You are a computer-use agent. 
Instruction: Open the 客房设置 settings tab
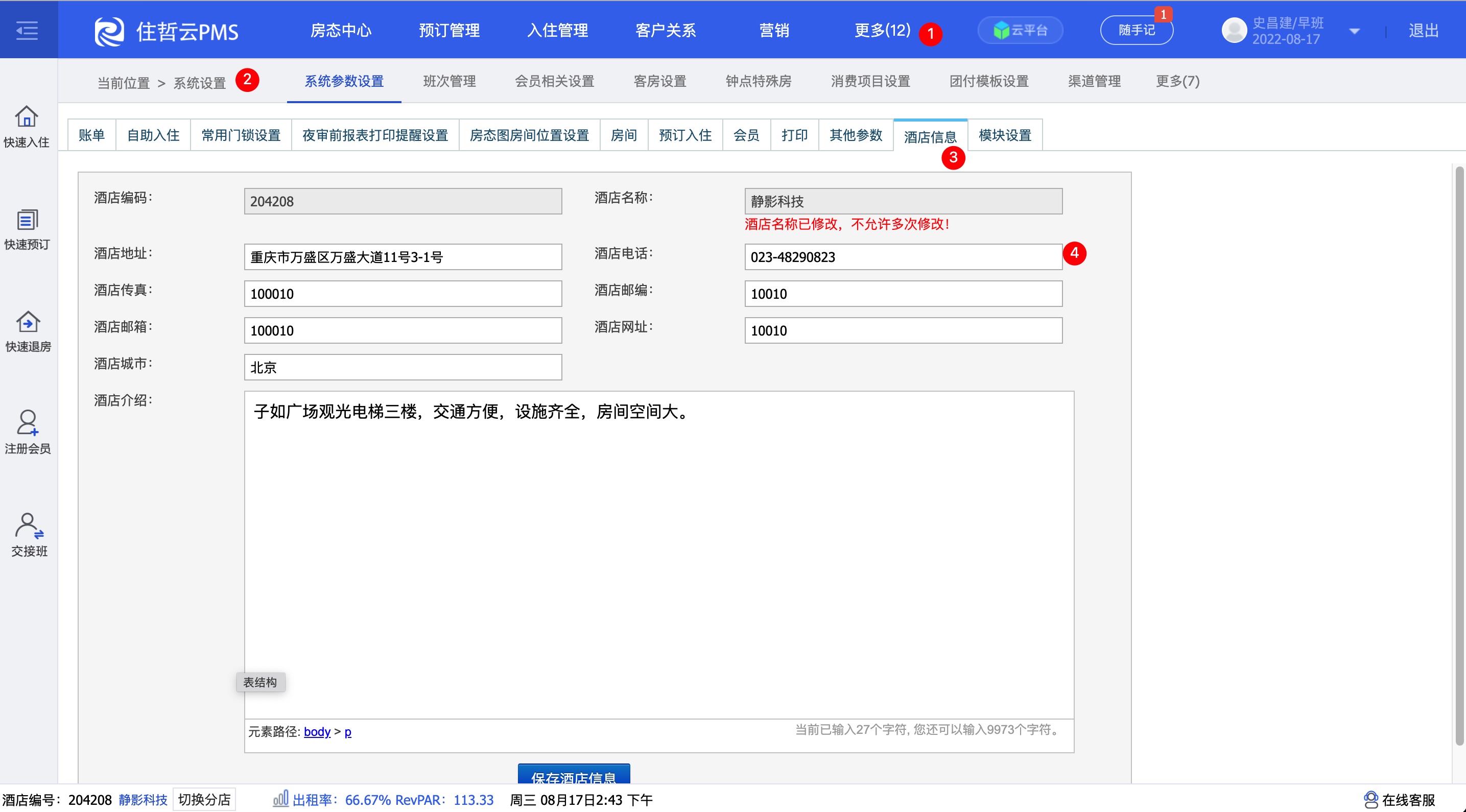tap(659, 81)
